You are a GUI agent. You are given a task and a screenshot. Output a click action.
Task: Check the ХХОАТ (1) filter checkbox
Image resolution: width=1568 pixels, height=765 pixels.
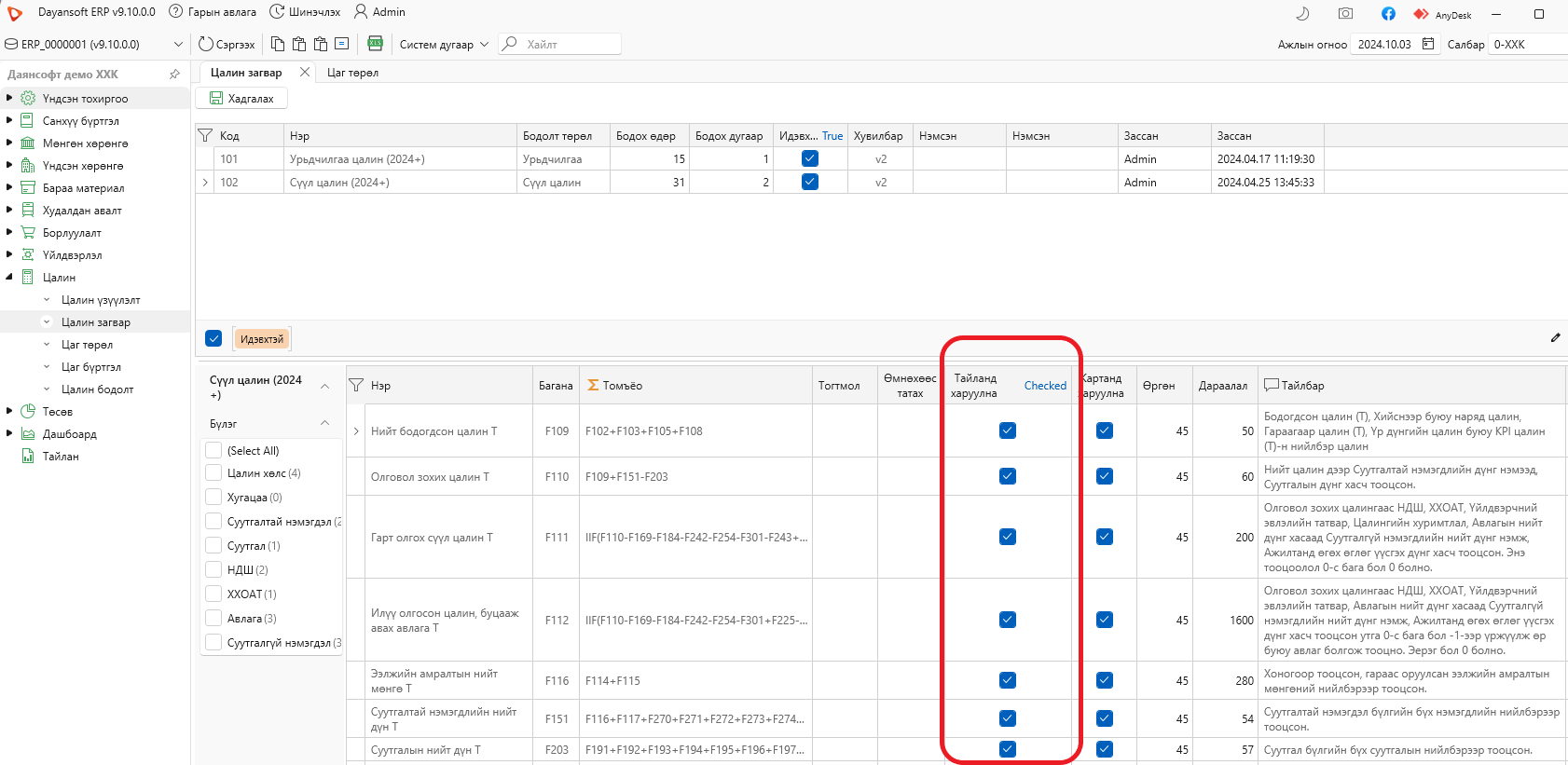pyautogui.click(x=213, y=594)
